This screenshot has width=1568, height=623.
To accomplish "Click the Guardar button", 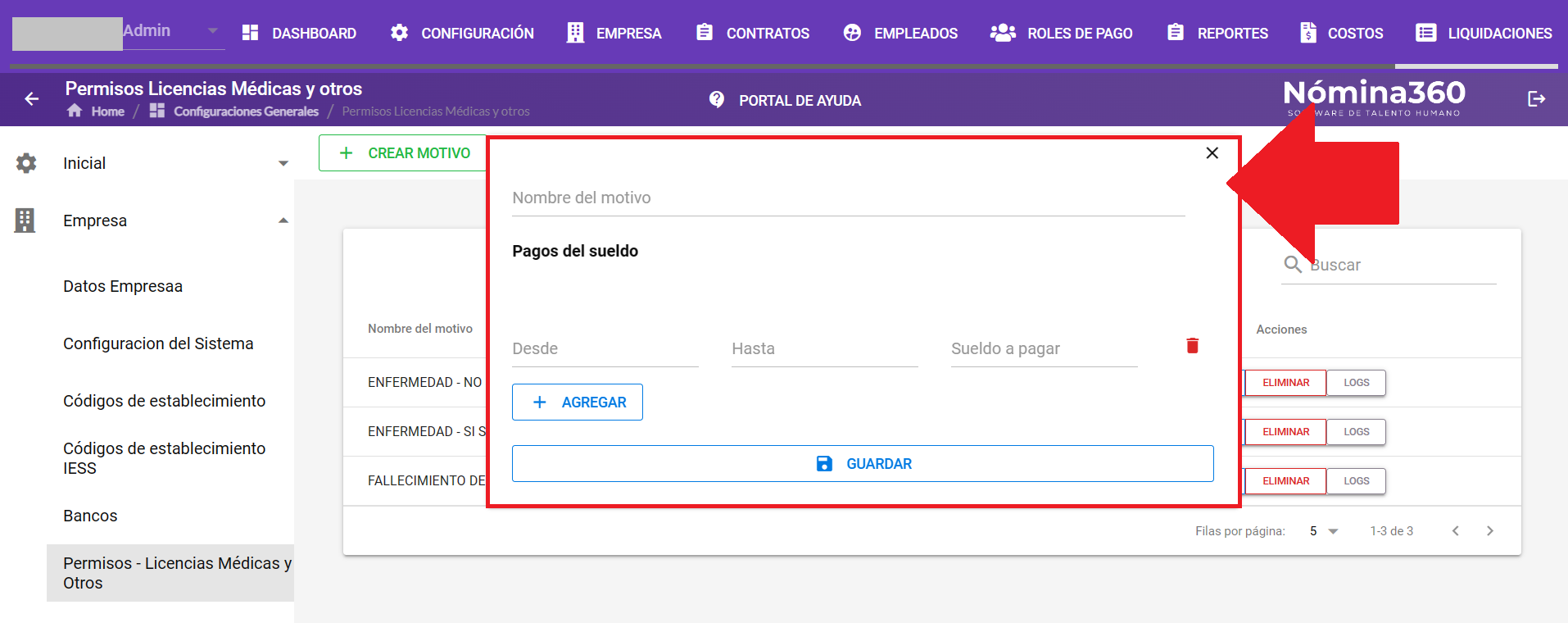I will click(863, 464).
